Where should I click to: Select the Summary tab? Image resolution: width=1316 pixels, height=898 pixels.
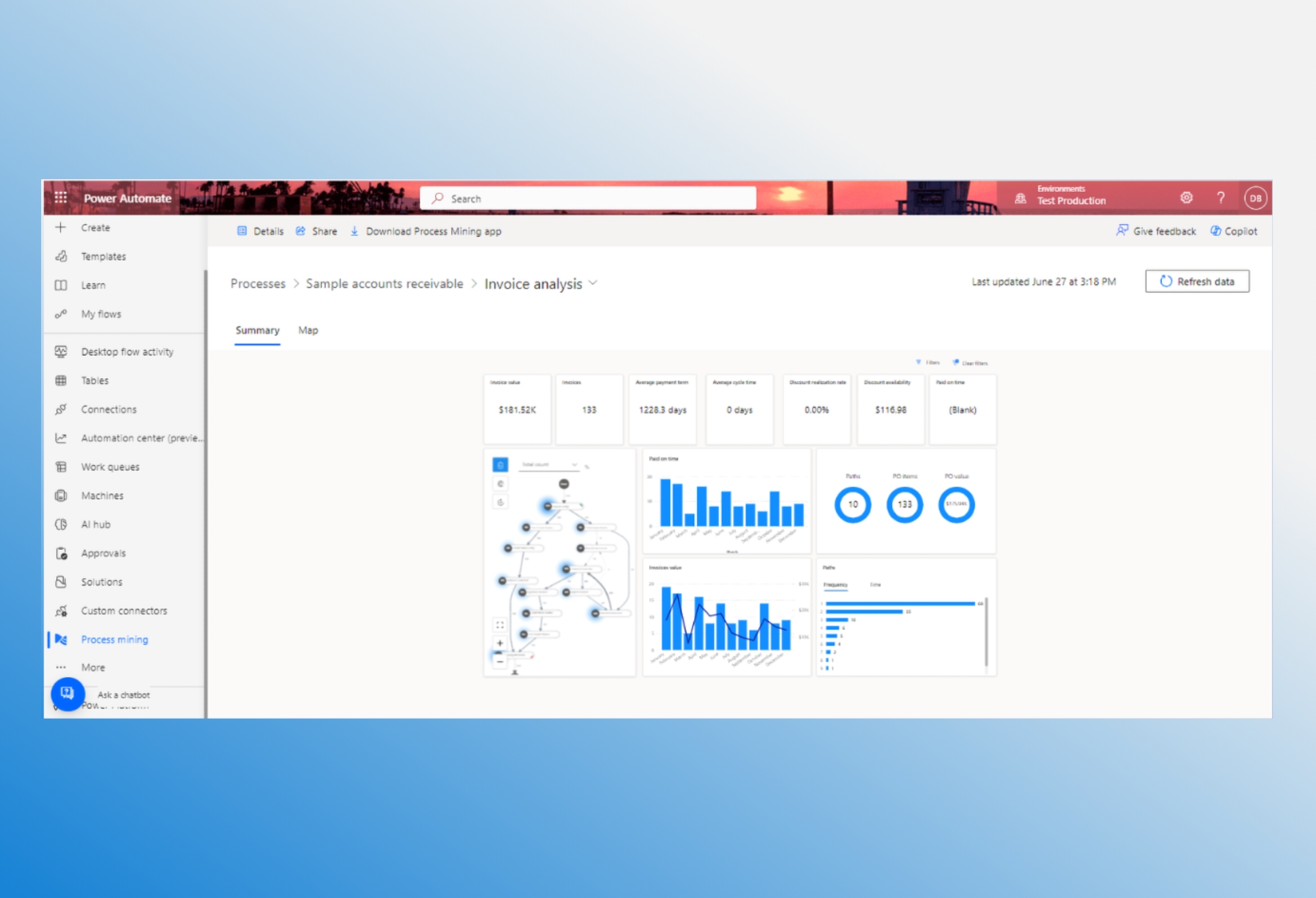click(257, 330)
